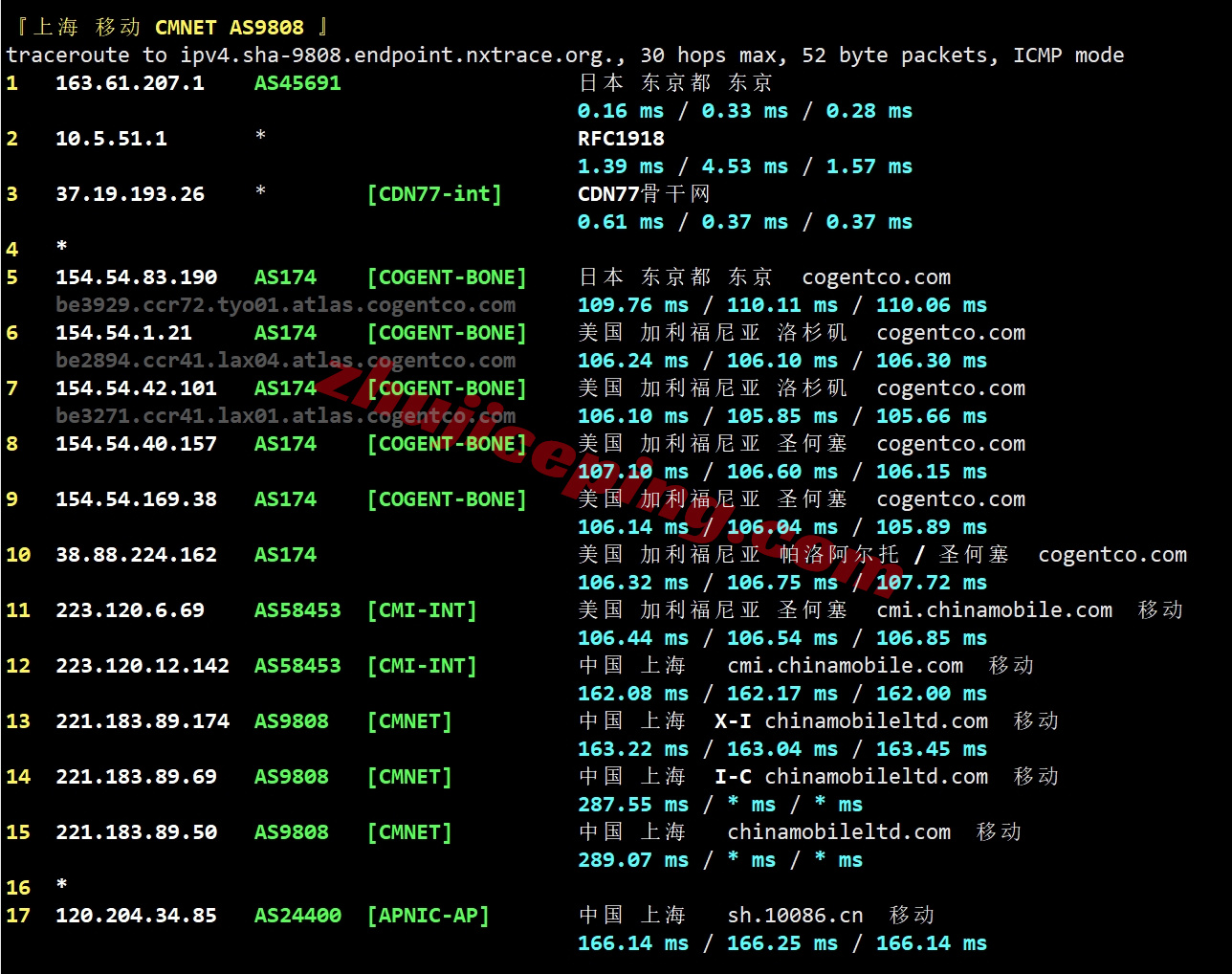
Task: Click the [APNIC-AP] network tag
Action: point(428,916)
